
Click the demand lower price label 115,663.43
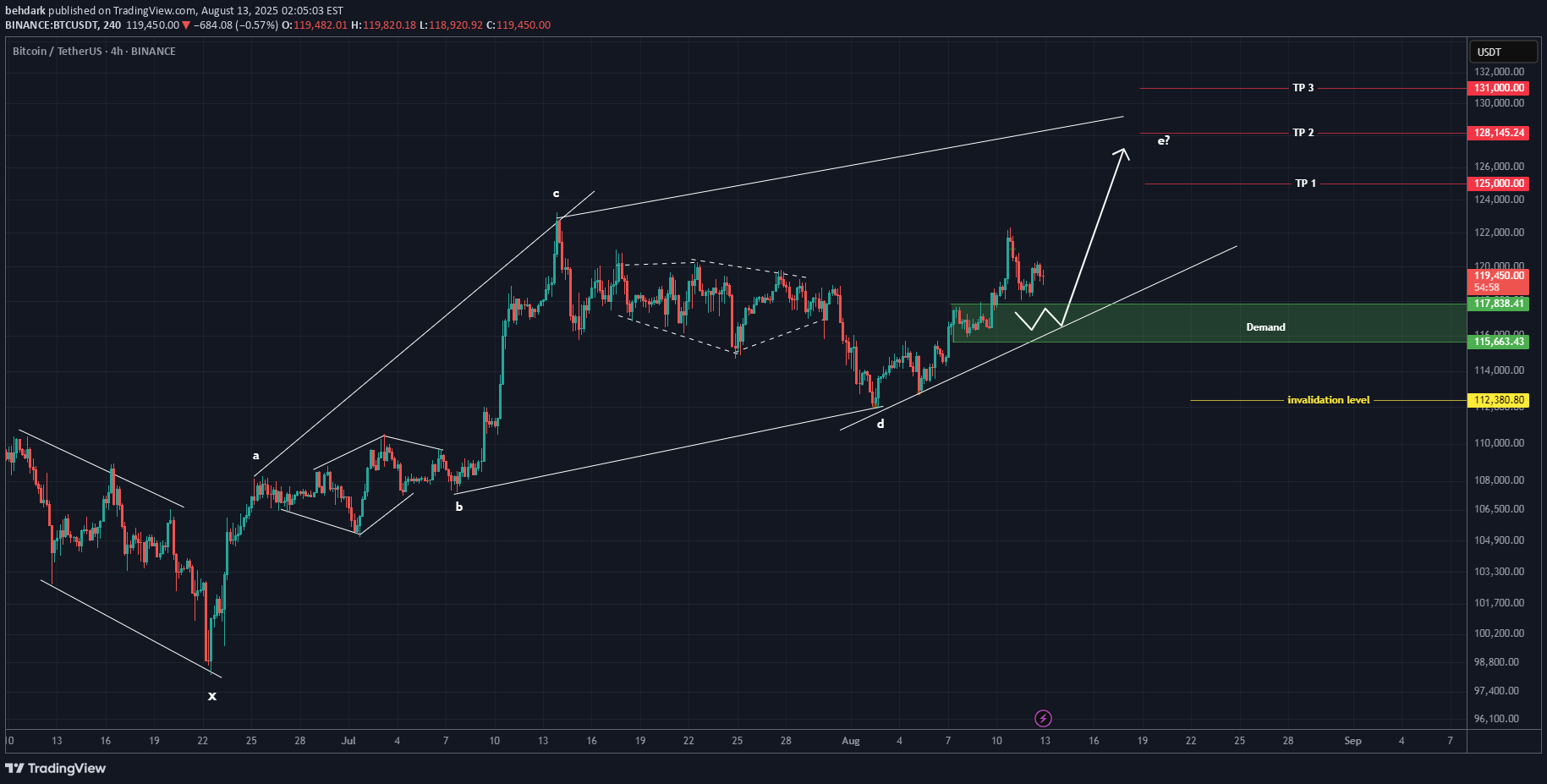click(1499, 342)
